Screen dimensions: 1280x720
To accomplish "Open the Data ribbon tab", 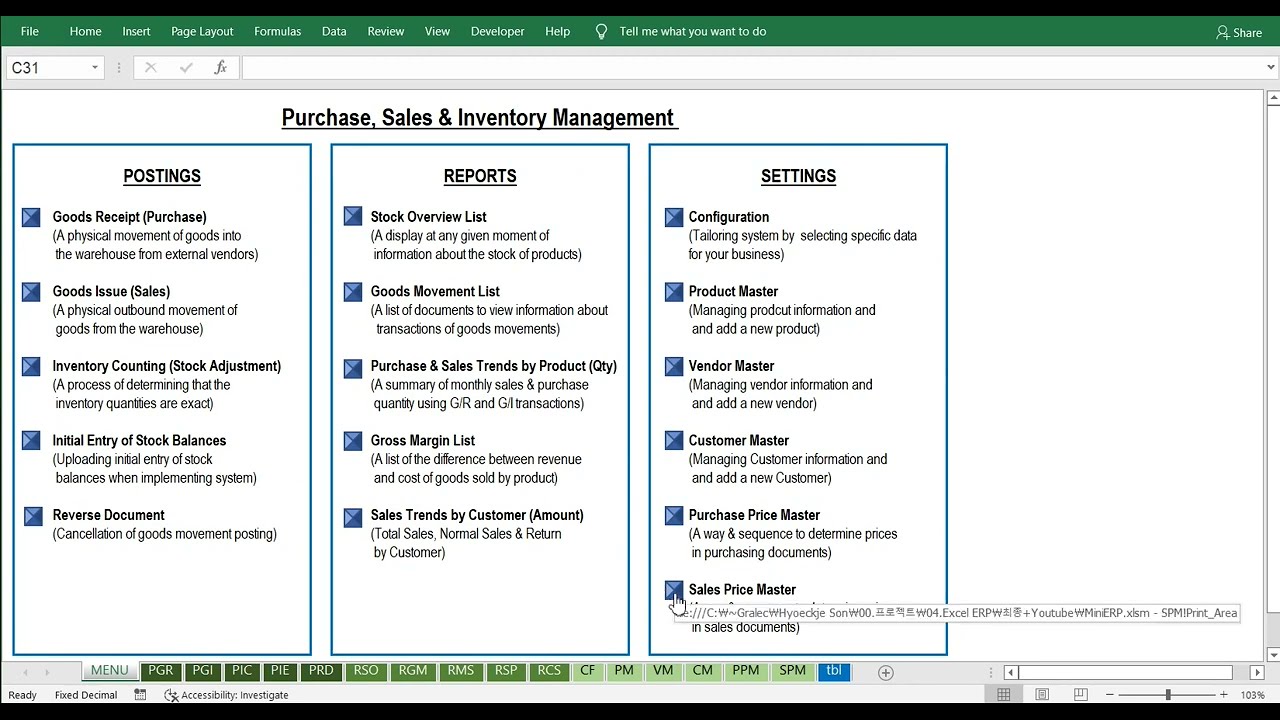I will [334, 31].
